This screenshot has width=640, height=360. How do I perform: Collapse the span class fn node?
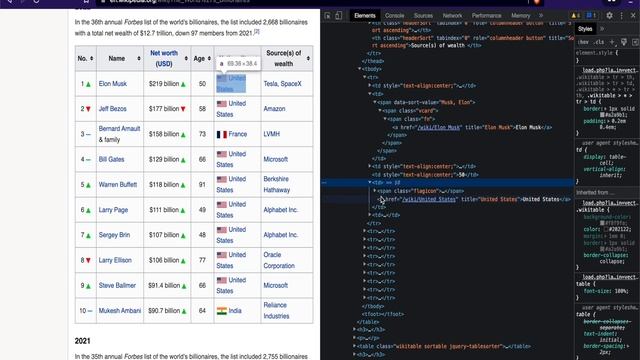(384, 119)
